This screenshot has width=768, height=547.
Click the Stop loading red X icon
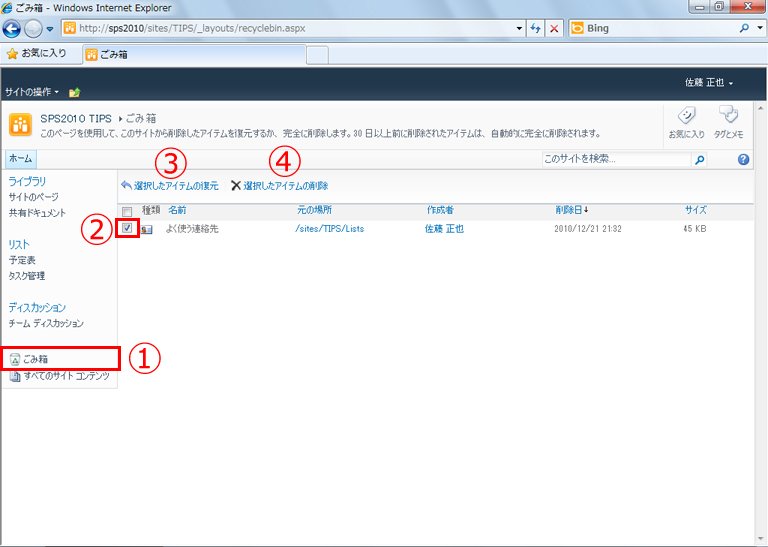click(x=554, y=28)
